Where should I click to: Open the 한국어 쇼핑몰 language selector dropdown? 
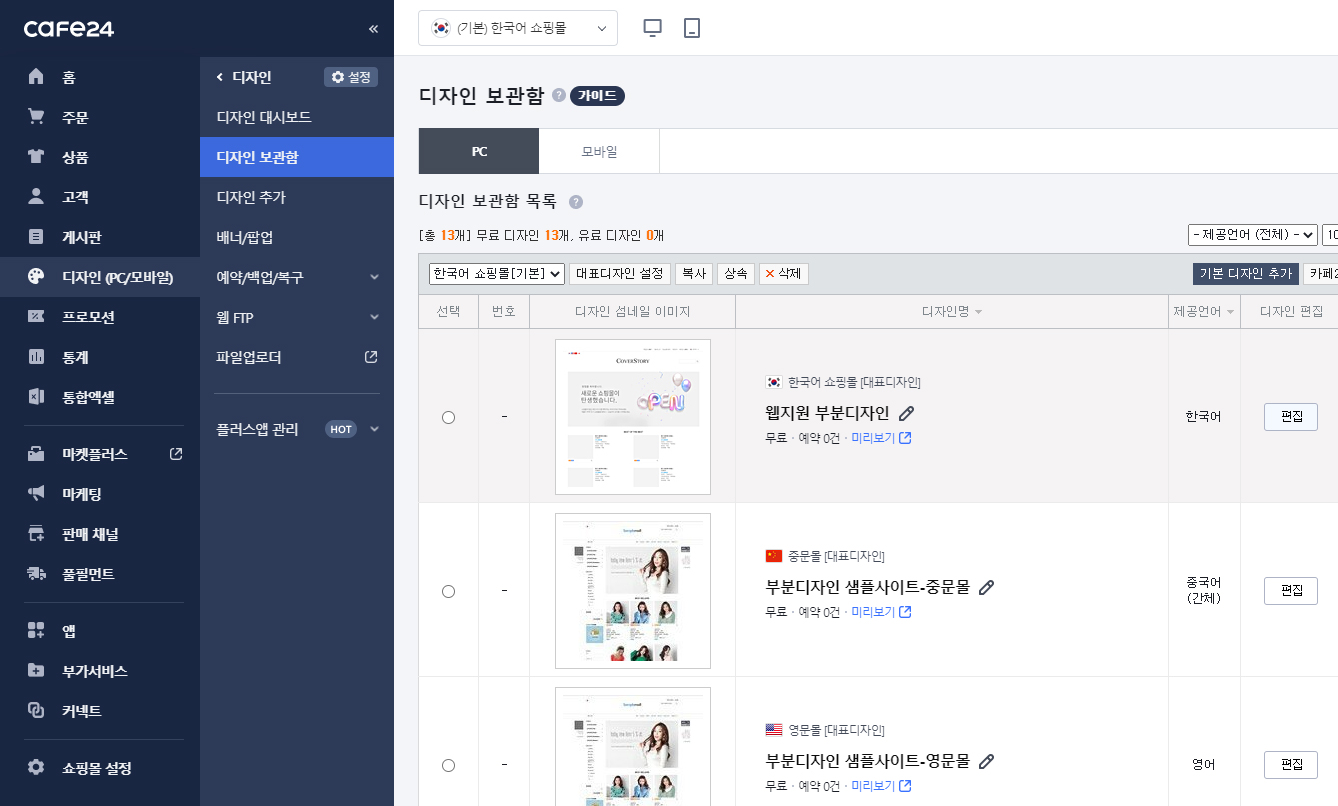(x=518, y=28)
